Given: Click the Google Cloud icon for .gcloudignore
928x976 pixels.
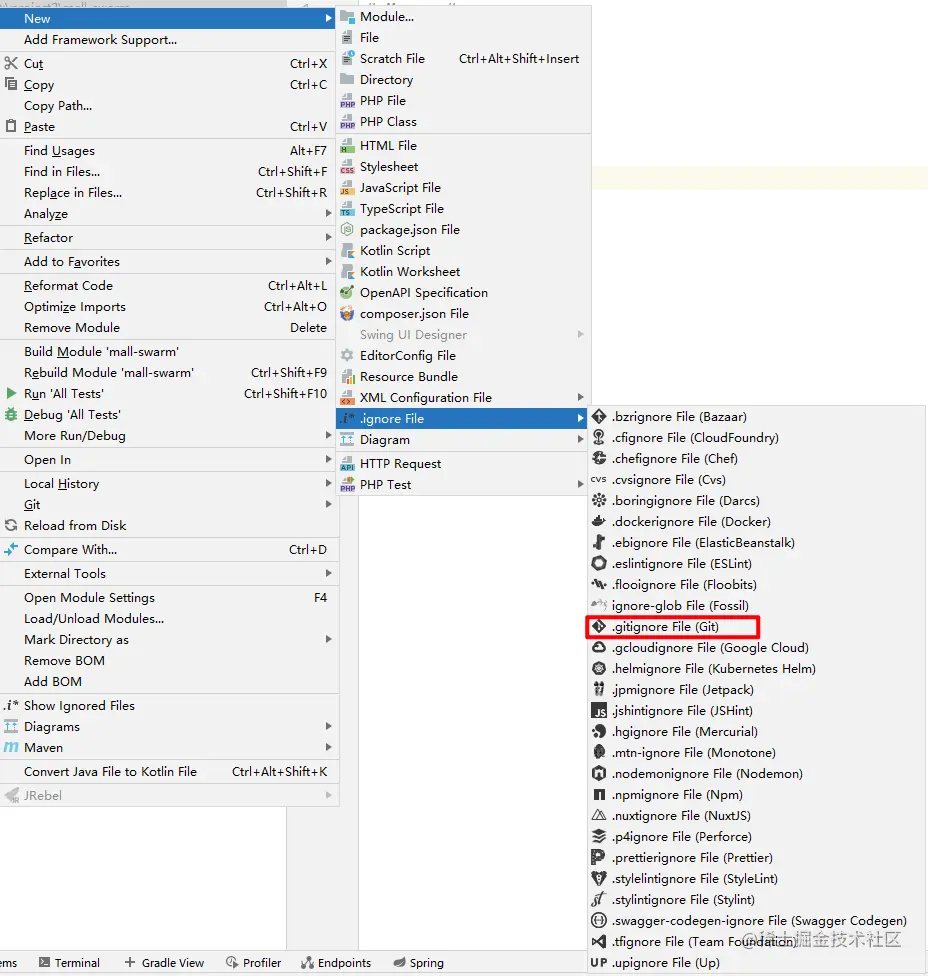Looking at the screenshot, I should [x=599, y=647].
